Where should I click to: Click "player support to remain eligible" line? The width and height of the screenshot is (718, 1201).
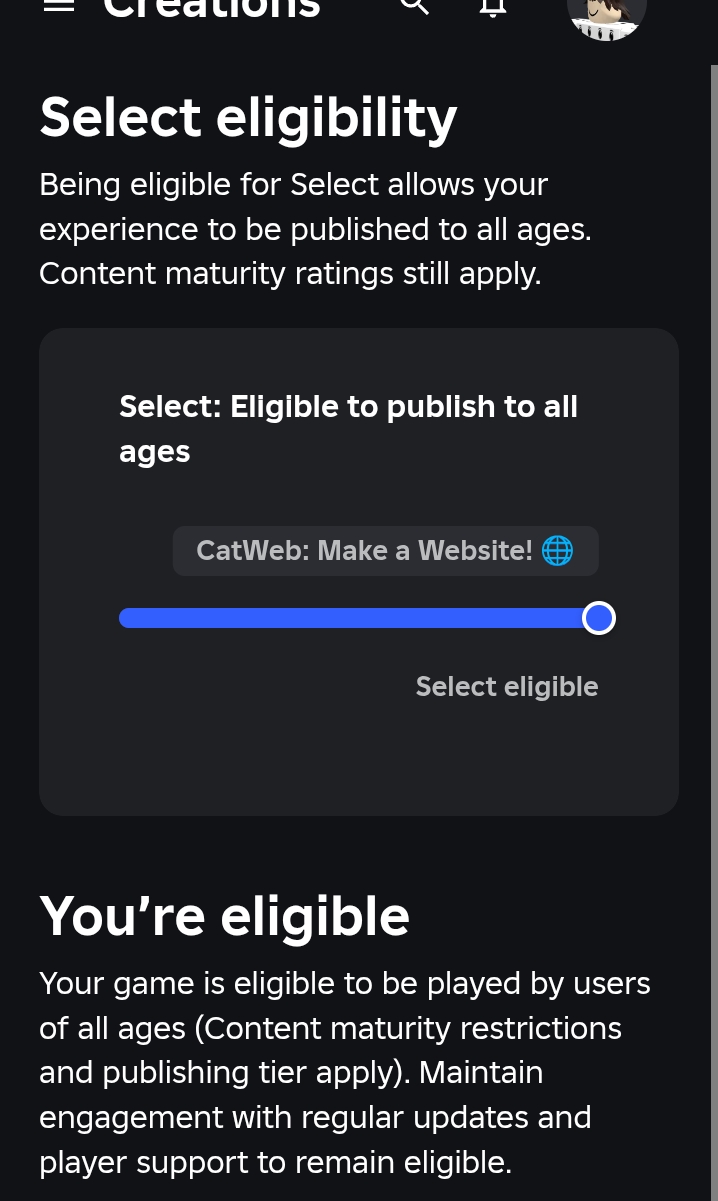click(x=275, y=1161)
